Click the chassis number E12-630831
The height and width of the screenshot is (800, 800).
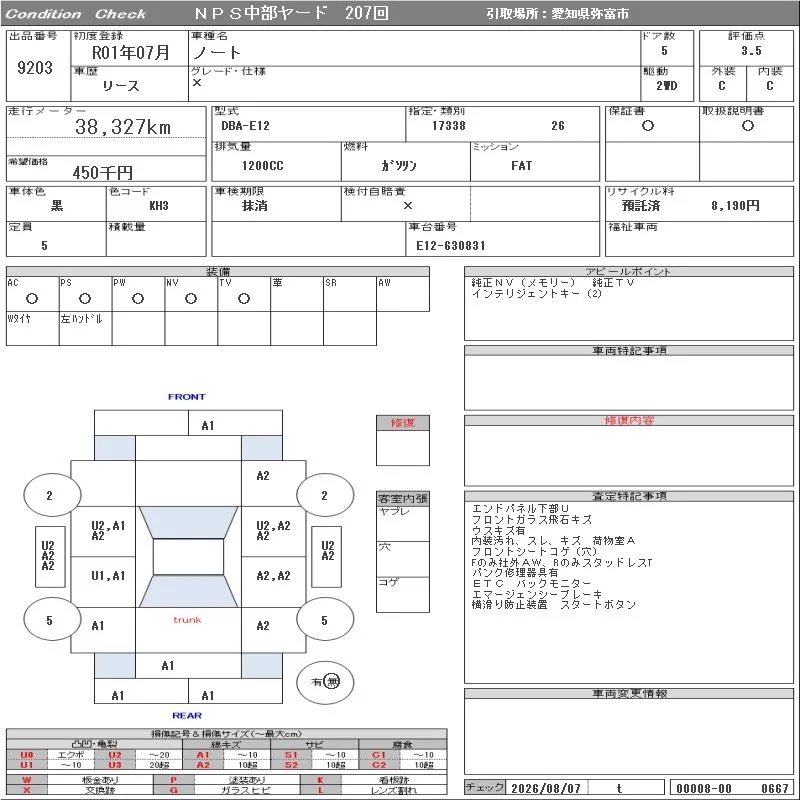(451, 246)
